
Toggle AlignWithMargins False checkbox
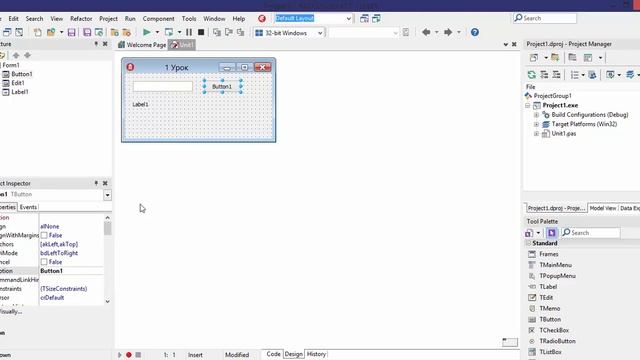click(44, 235)
